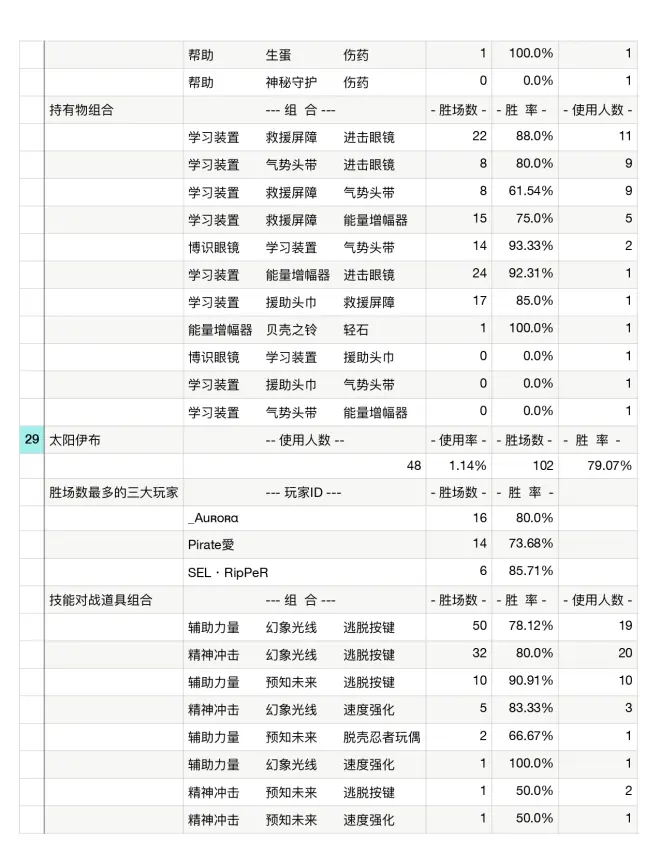
Task: Click the 90.91% win rate cell
Action: [525, 681]
